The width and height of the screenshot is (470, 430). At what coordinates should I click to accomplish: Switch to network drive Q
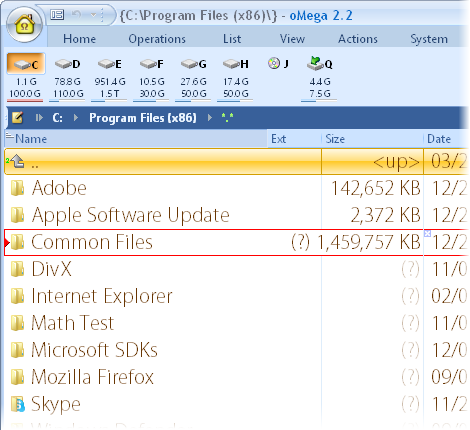coord(319,63)
